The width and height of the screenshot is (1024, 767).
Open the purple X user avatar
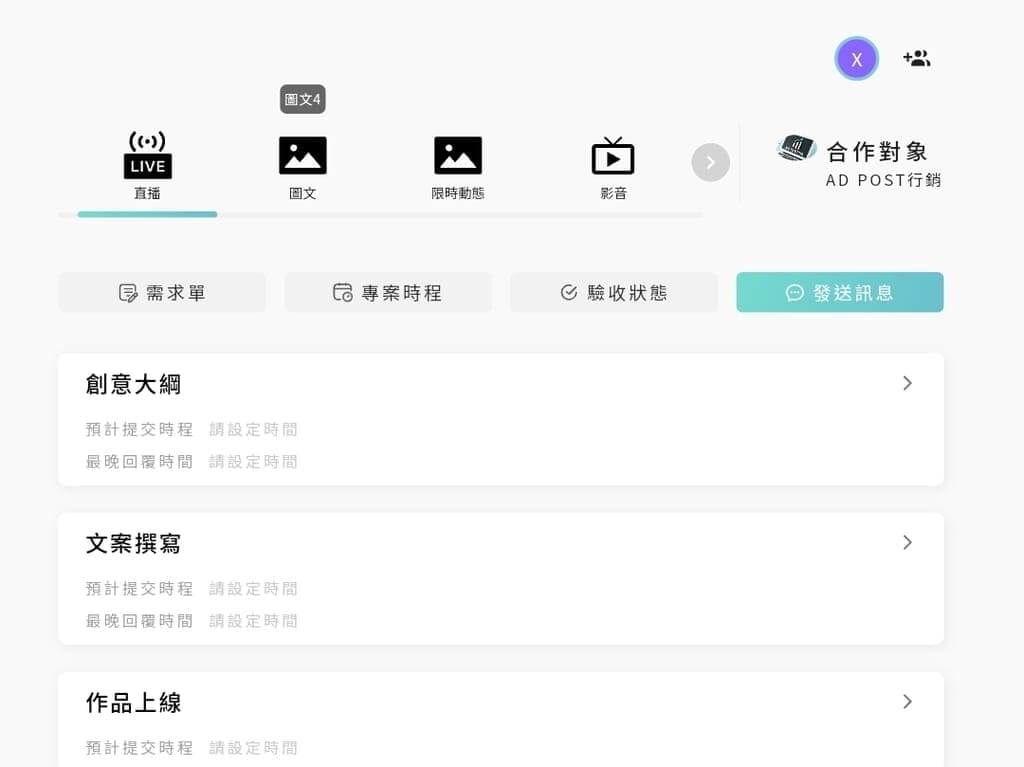[x=856, y=59]
